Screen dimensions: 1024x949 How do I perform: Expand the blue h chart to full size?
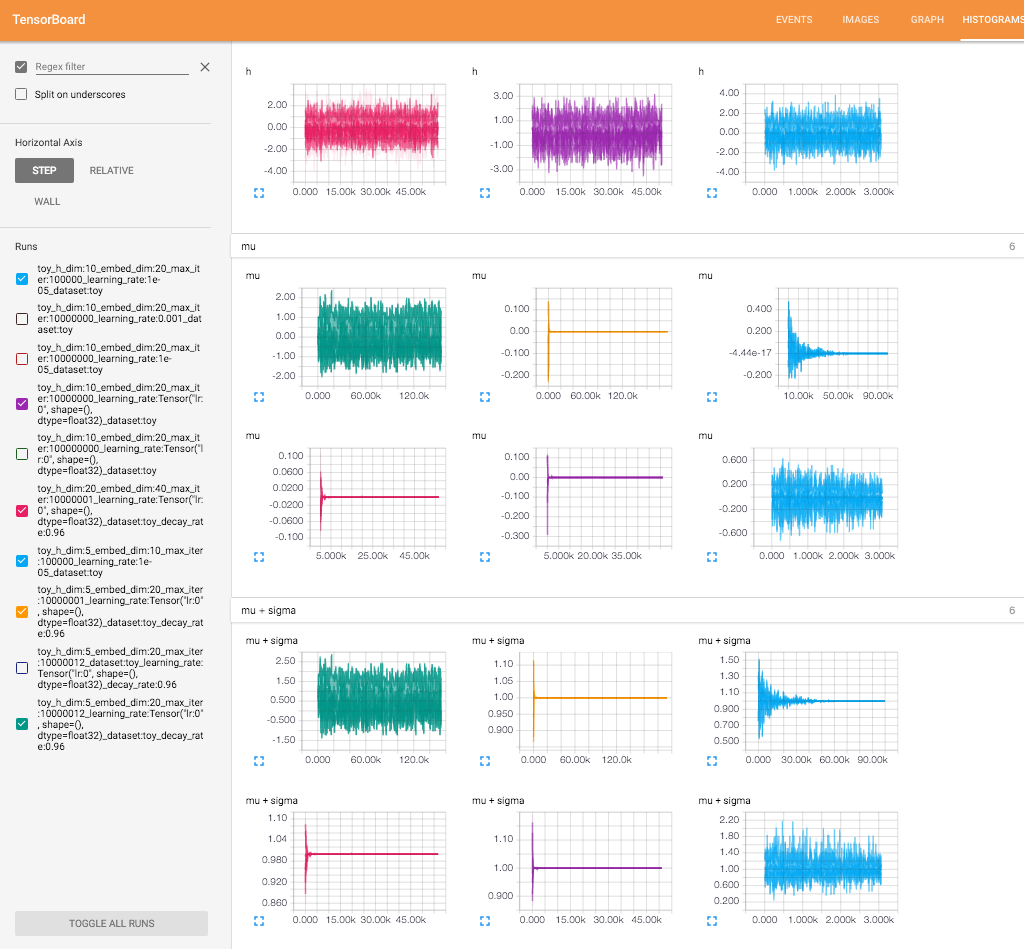712,193
